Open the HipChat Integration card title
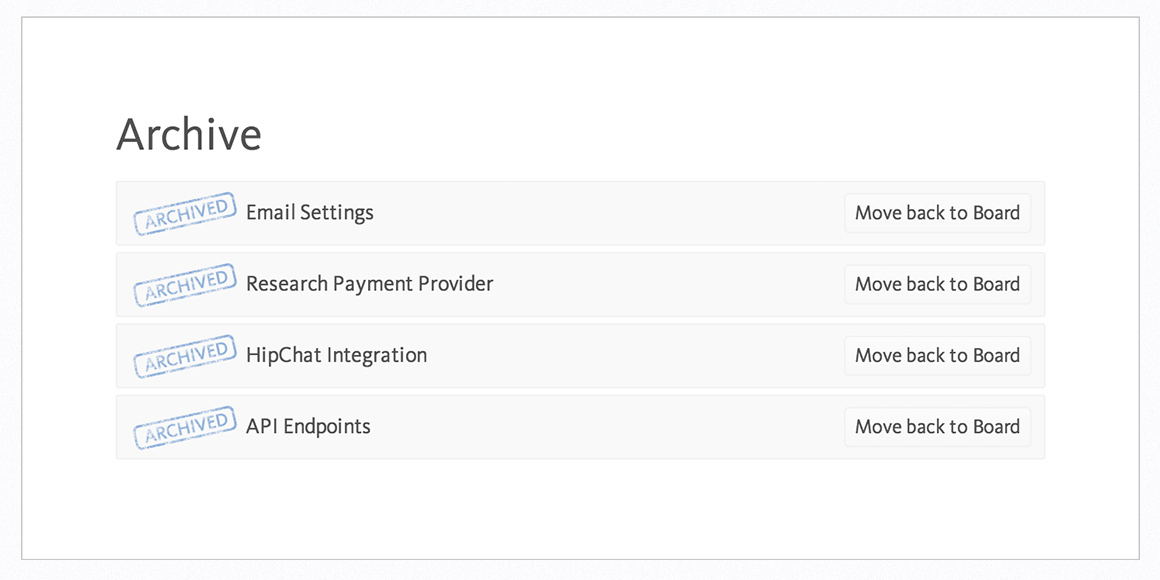 click(x=337, y=356)
